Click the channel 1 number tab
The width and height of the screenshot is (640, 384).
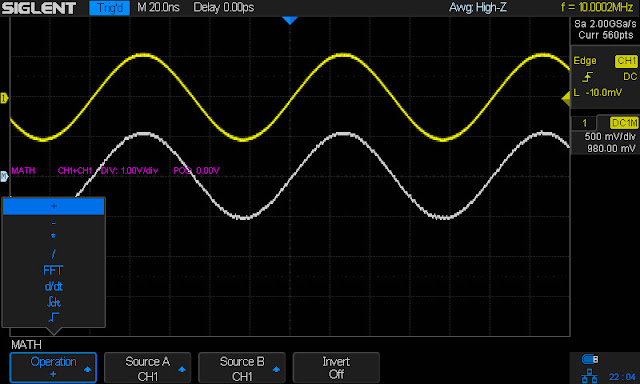pos(584,123)
